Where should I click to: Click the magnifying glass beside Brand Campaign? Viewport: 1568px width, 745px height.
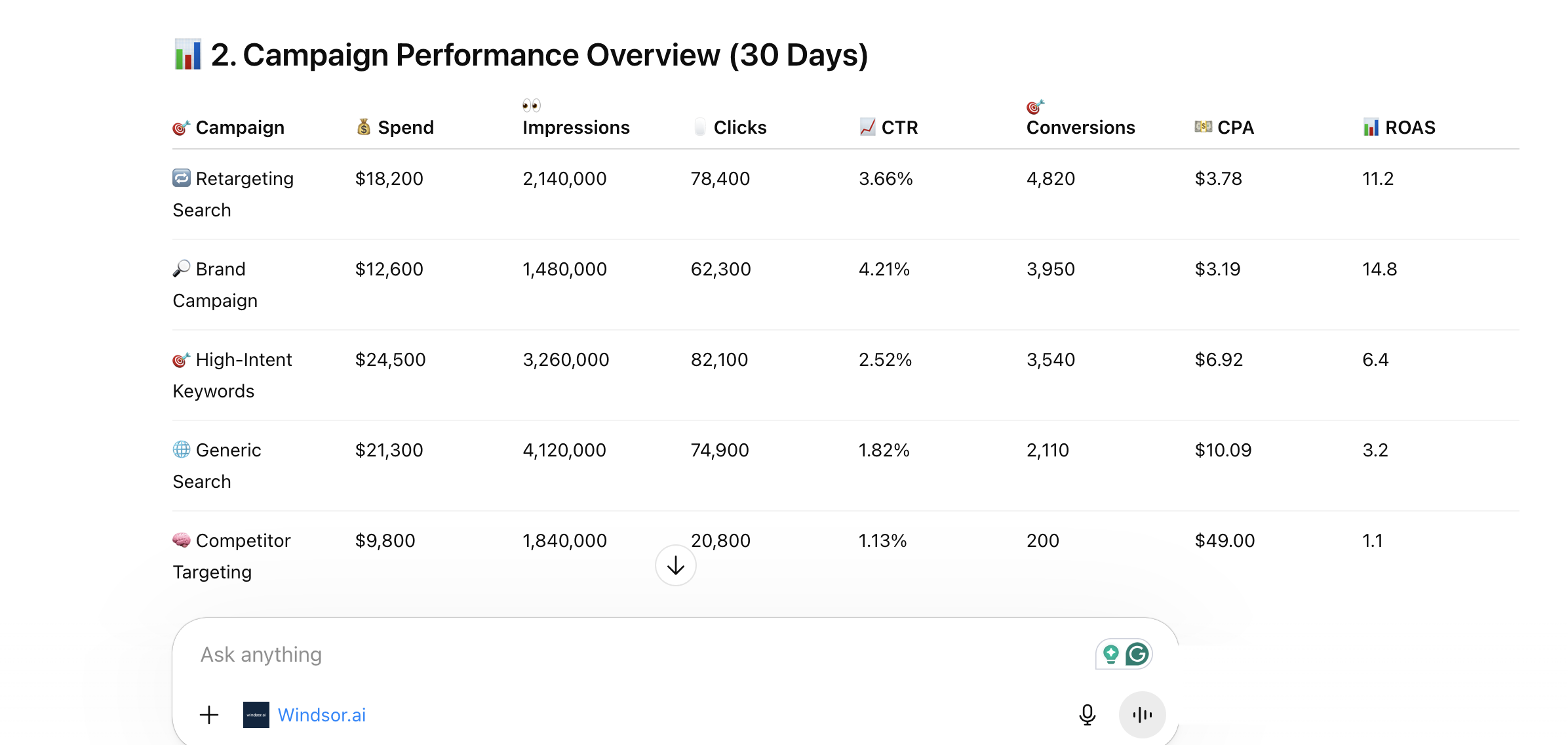click(181, 268)
